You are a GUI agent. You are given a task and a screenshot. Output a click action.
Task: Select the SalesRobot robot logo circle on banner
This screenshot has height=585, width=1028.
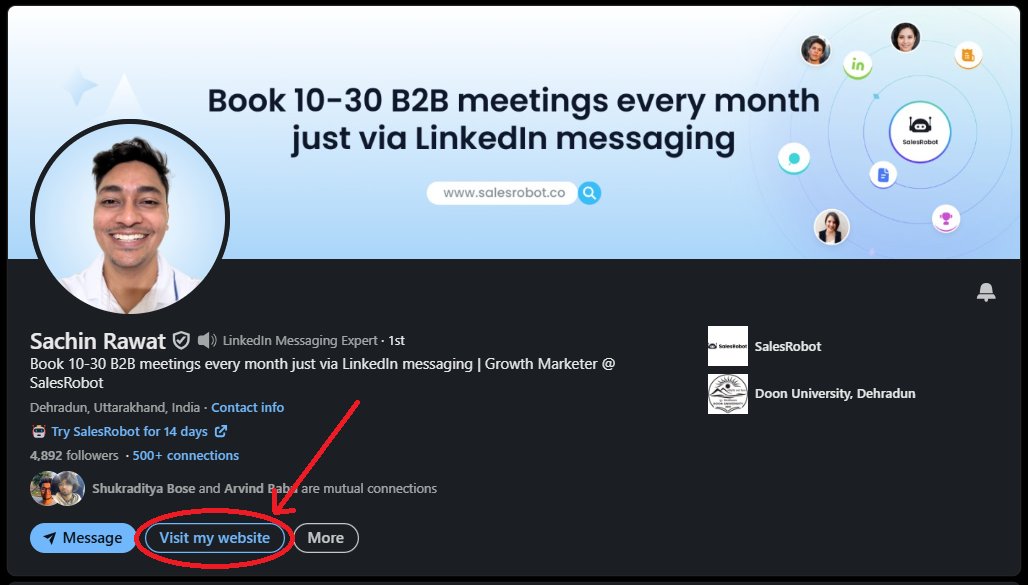point(921,132)
